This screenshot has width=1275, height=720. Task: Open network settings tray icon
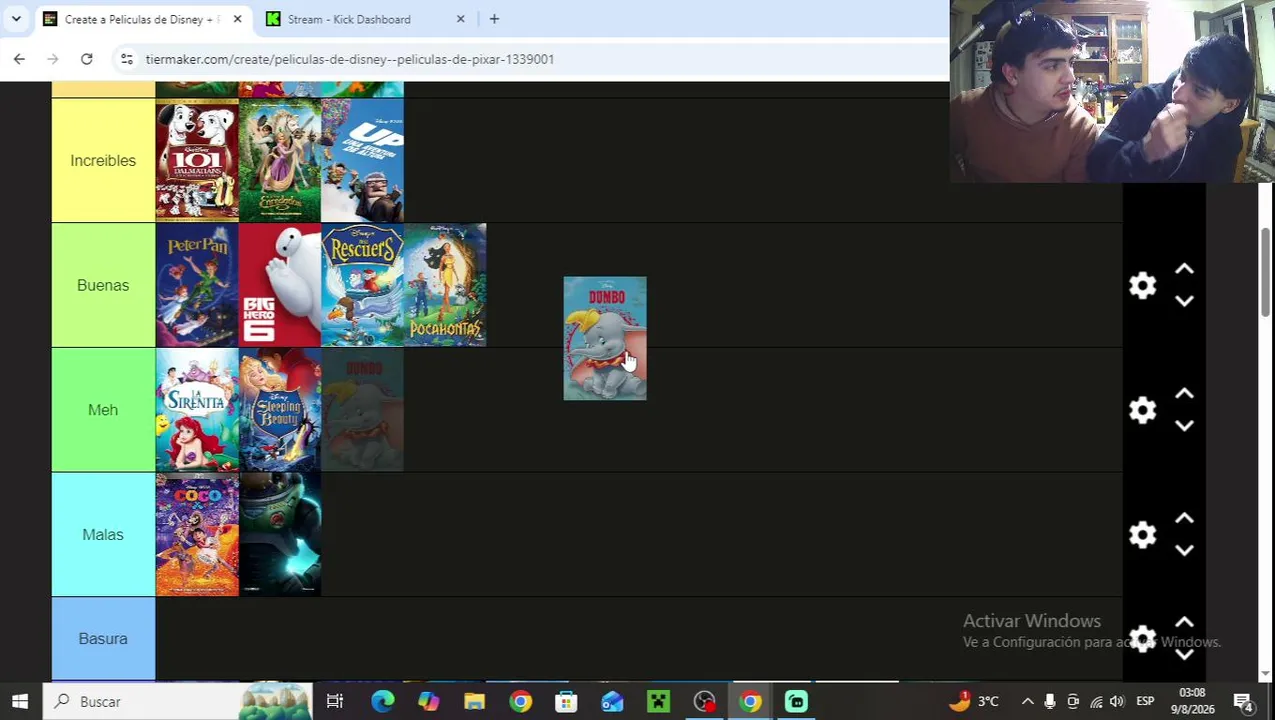pyautogui.click(x=1096, y=701)
